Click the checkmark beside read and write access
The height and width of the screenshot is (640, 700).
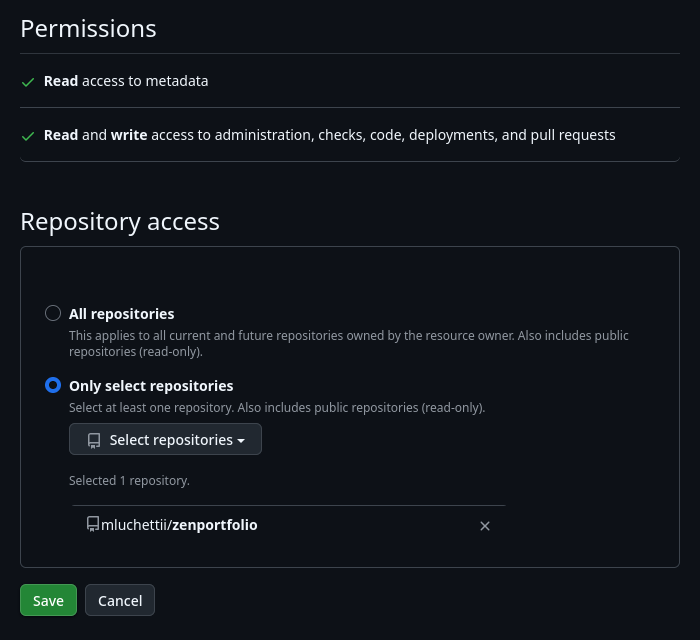coord(28,136)
